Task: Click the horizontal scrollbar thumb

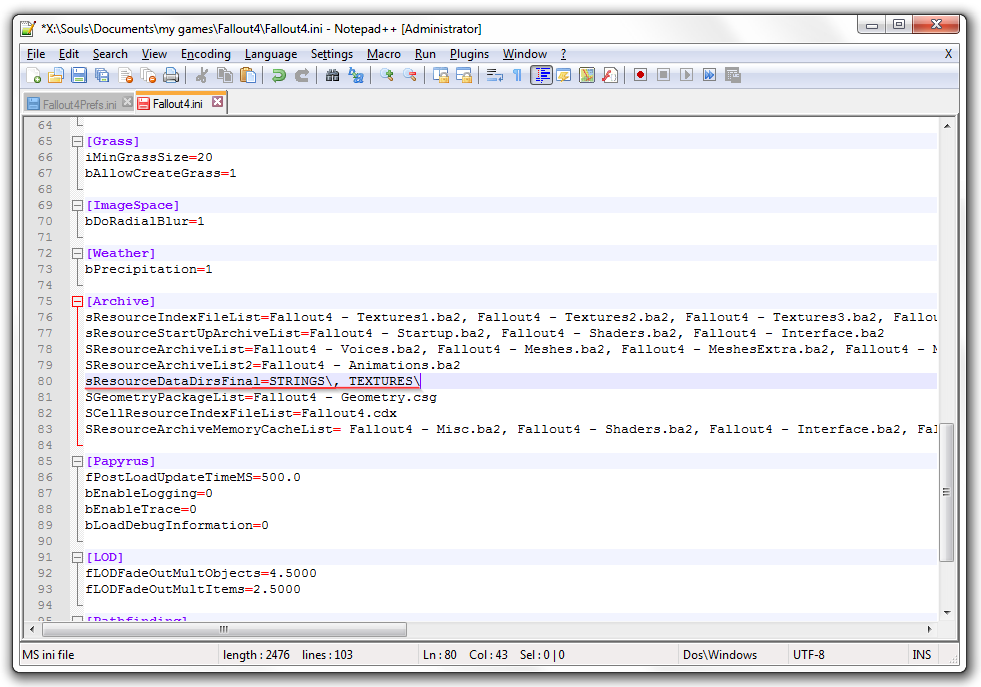Action: click(x=224, y=629)
